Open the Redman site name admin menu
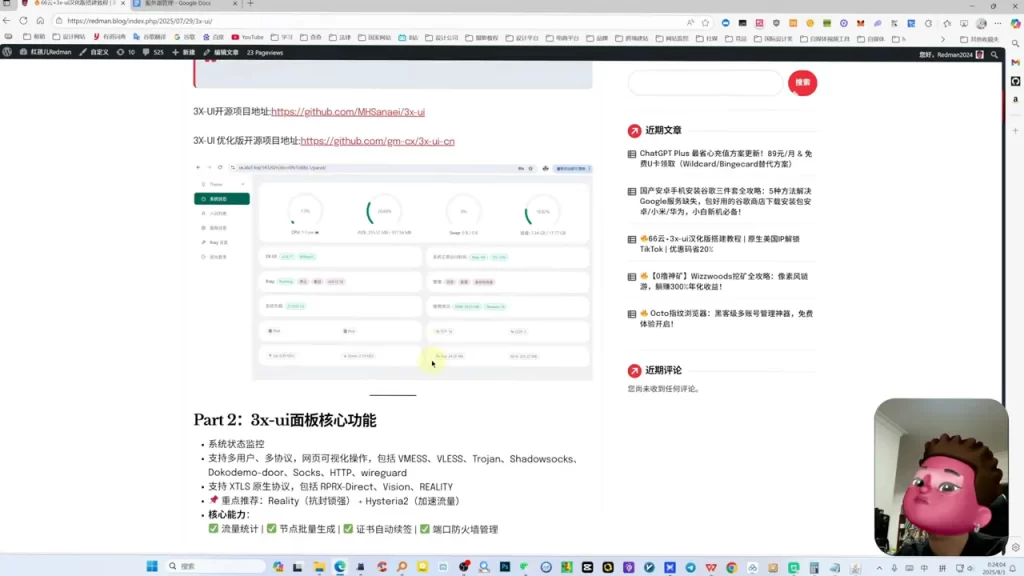The image size is (1024, 576). [x=45, y=52]
